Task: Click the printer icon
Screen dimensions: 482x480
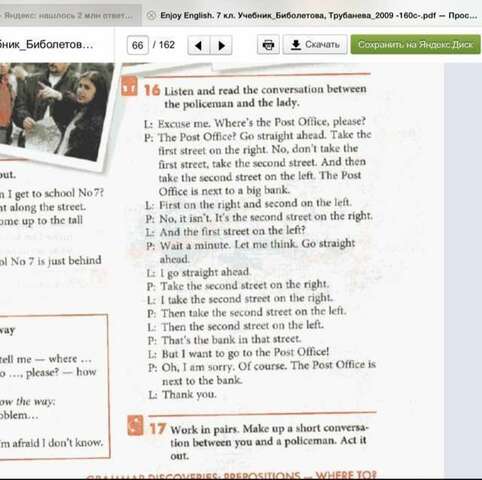Action: coord(268,45)
